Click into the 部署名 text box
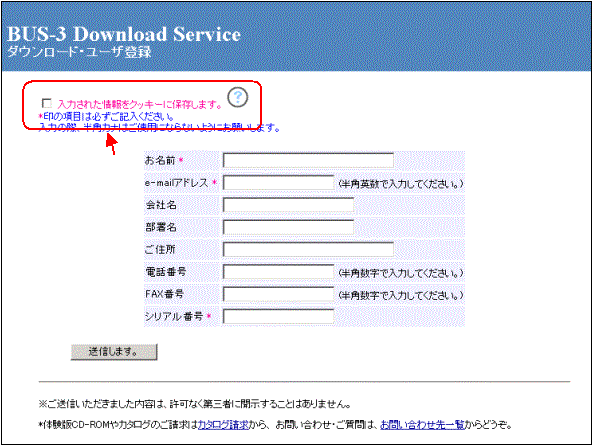Screen dimensions: 592x445 288,227
